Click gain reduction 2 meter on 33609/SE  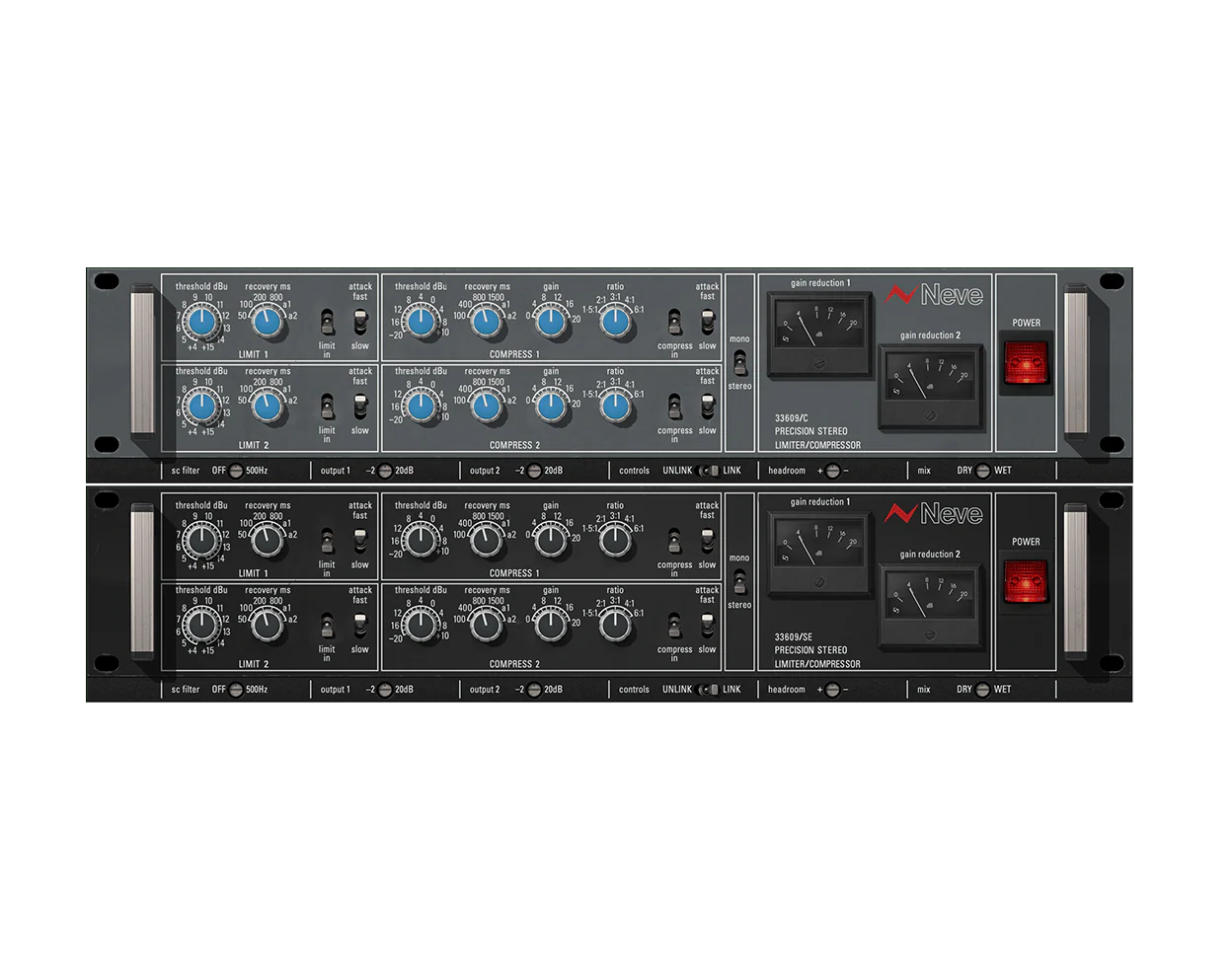(x=931, y=605)
